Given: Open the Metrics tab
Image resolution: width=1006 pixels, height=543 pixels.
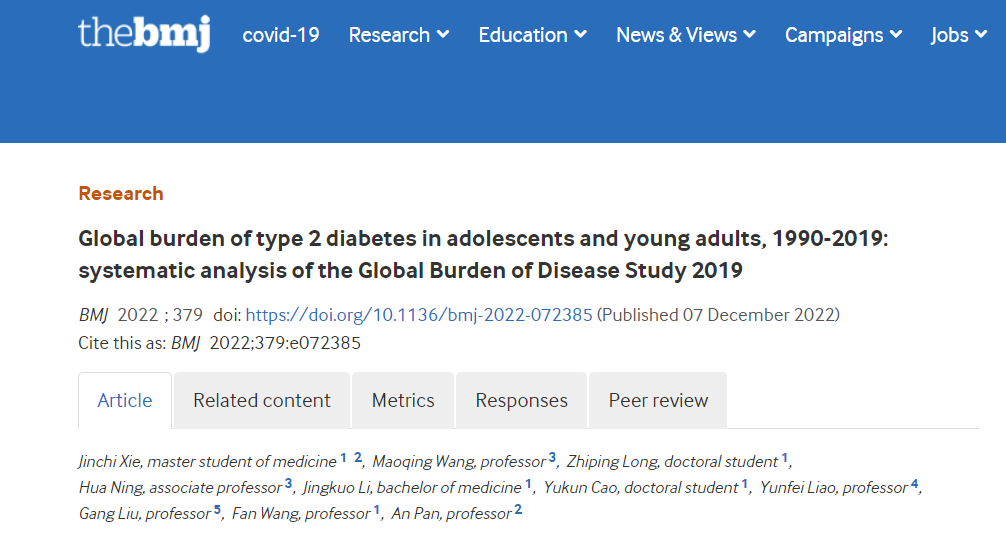Looking at the screenshot, I should click(403, 401).
